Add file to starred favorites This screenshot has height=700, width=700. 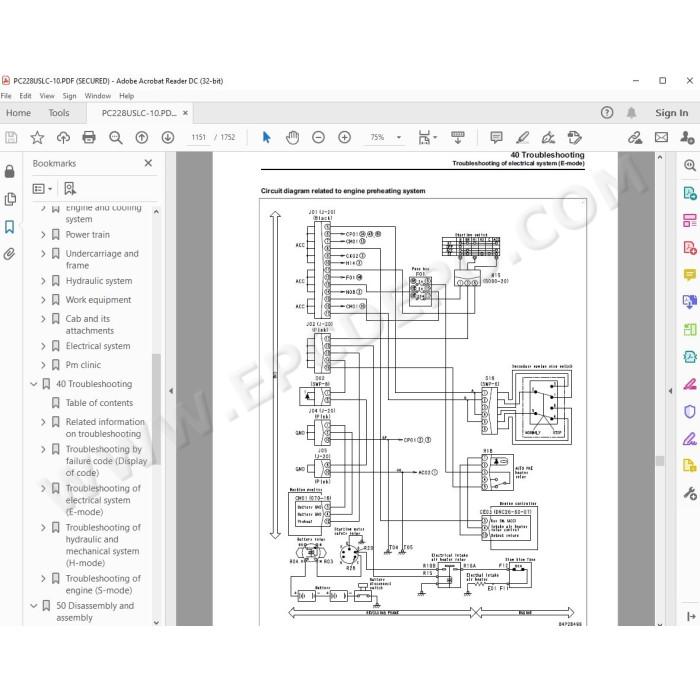(37, 138)
